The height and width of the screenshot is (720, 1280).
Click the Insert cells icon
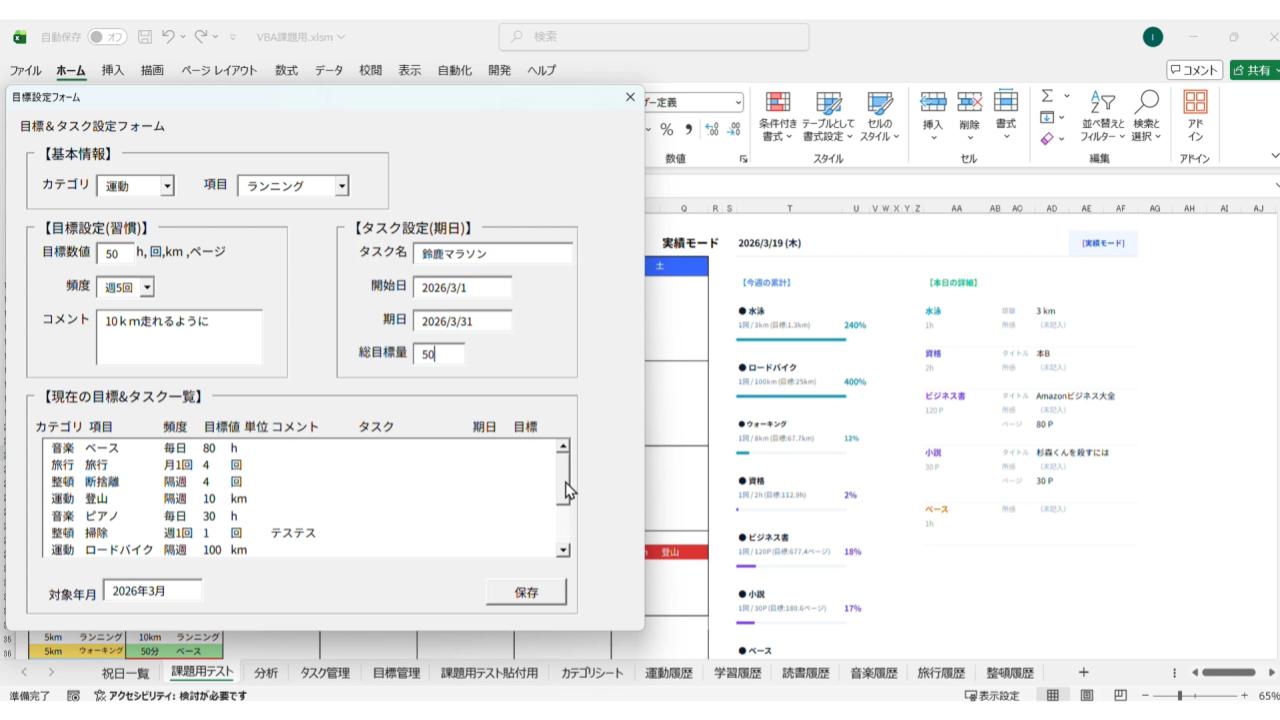(x=932, y=103)
